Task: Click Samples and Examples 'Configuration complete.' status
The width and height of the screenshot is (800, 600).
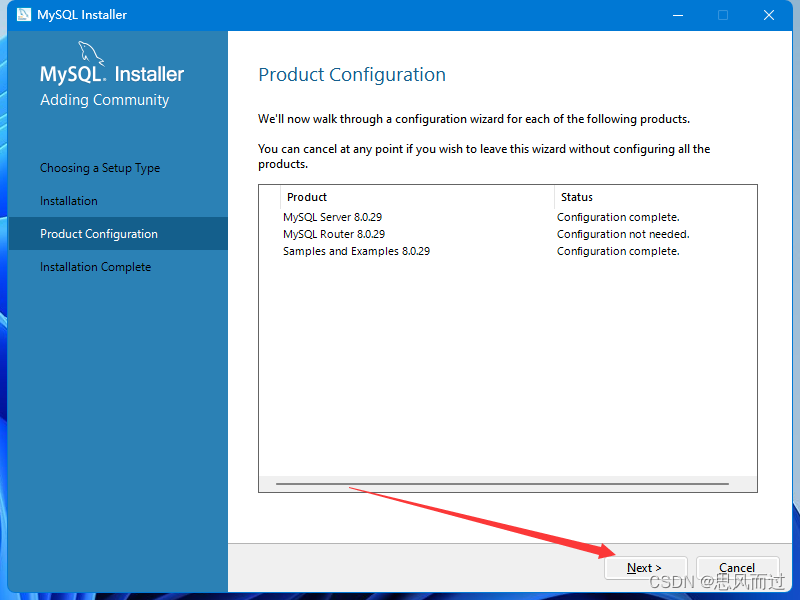Action: [x=618, y=251]
